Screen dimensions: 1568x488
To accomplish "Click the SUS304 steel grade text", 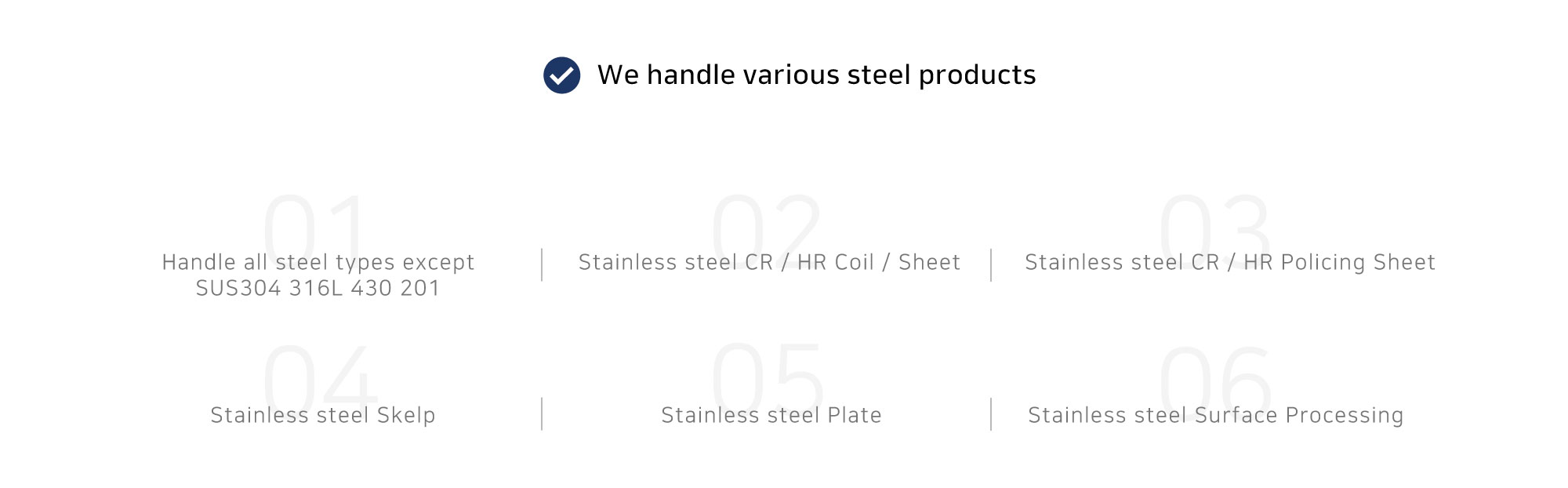I will point(238,288).
